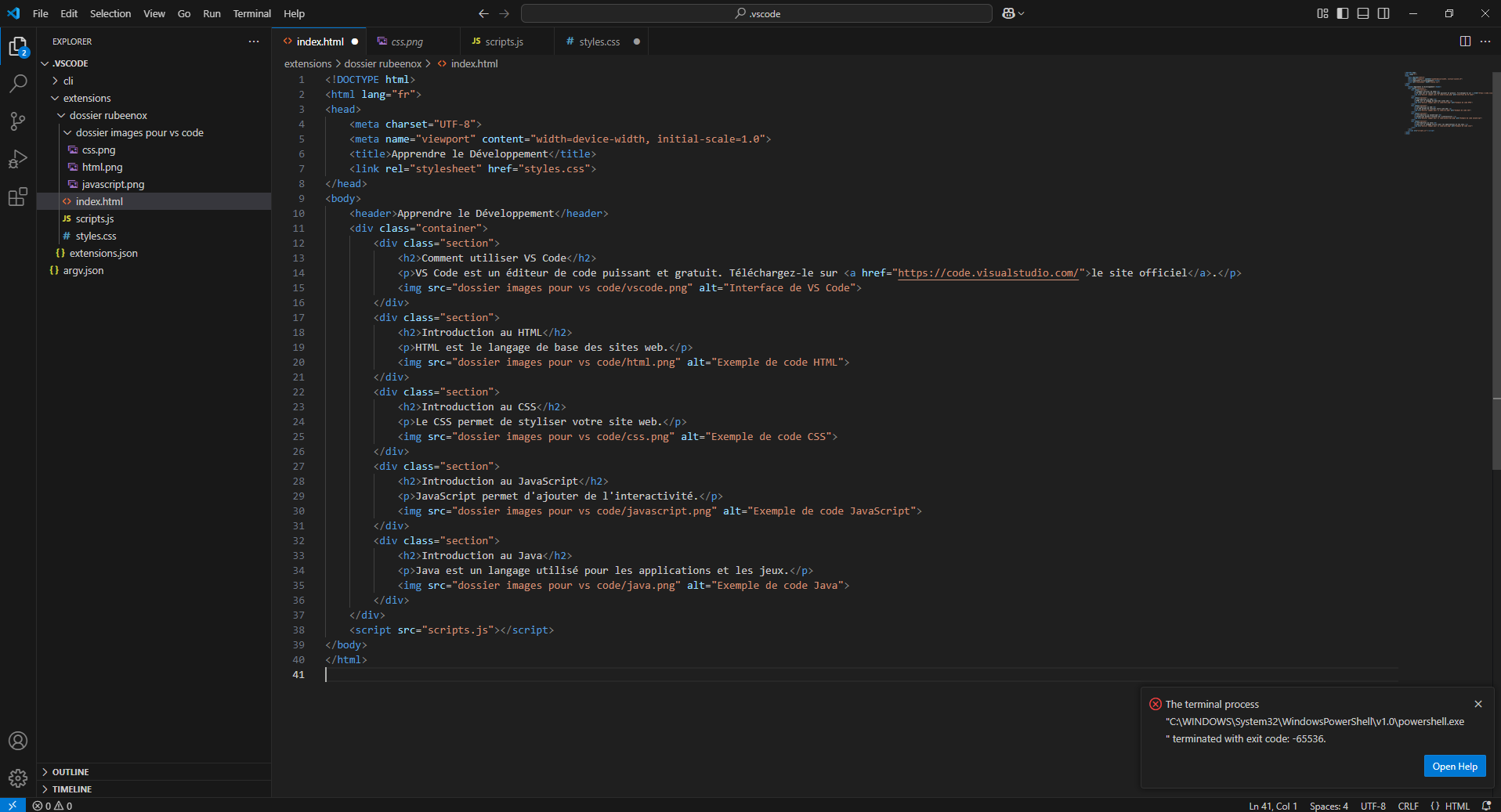Close the error notification with X
Image resolution: width=1501 pixels, height=812 pixels.
pos(1478,704)
